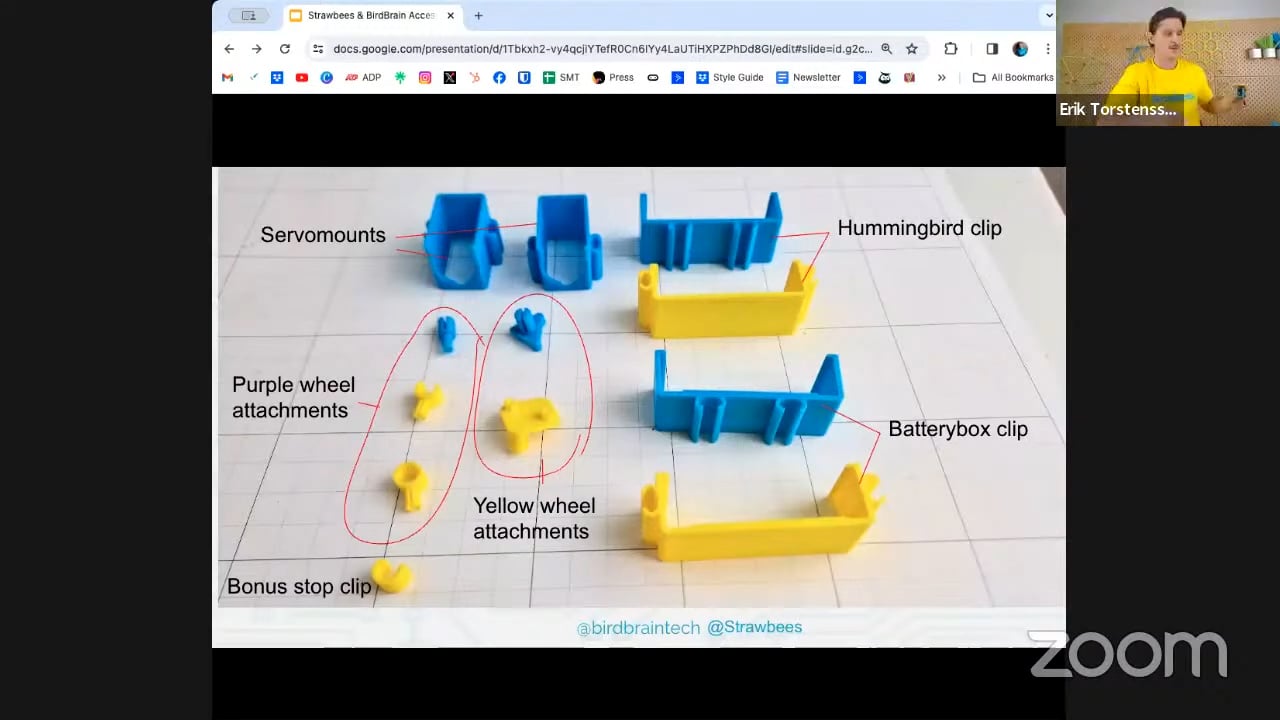Click the Chrome profile avatar
1280x720 pixels.
(x=1019, y=48)
